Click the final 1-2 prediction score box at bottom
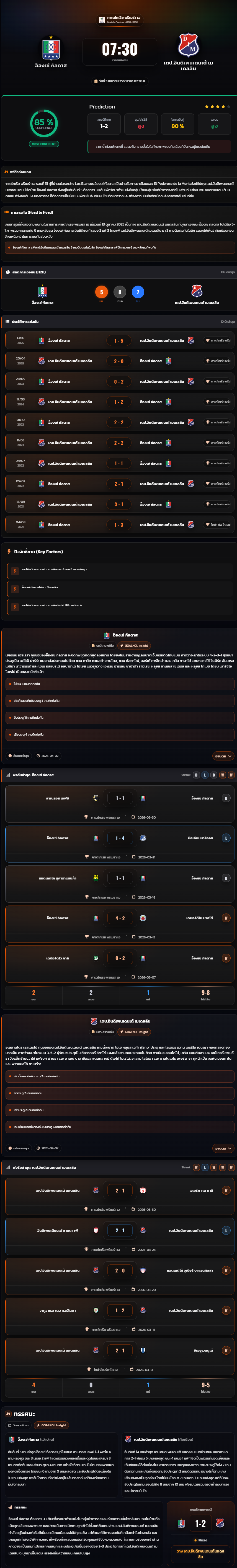The image size is (237, 1568). [200, 1523]
